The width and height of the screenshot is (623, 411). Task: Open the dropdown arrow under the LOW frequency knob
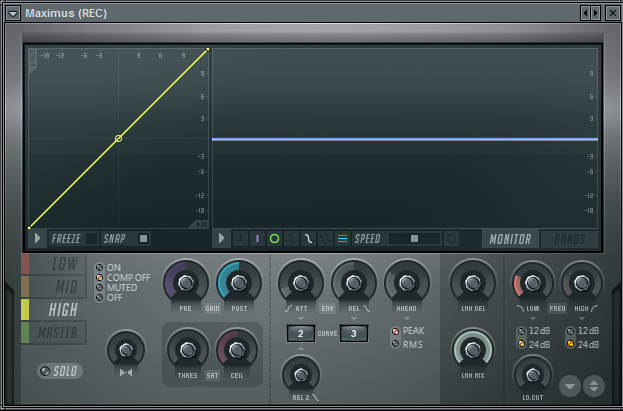(532, 318)
